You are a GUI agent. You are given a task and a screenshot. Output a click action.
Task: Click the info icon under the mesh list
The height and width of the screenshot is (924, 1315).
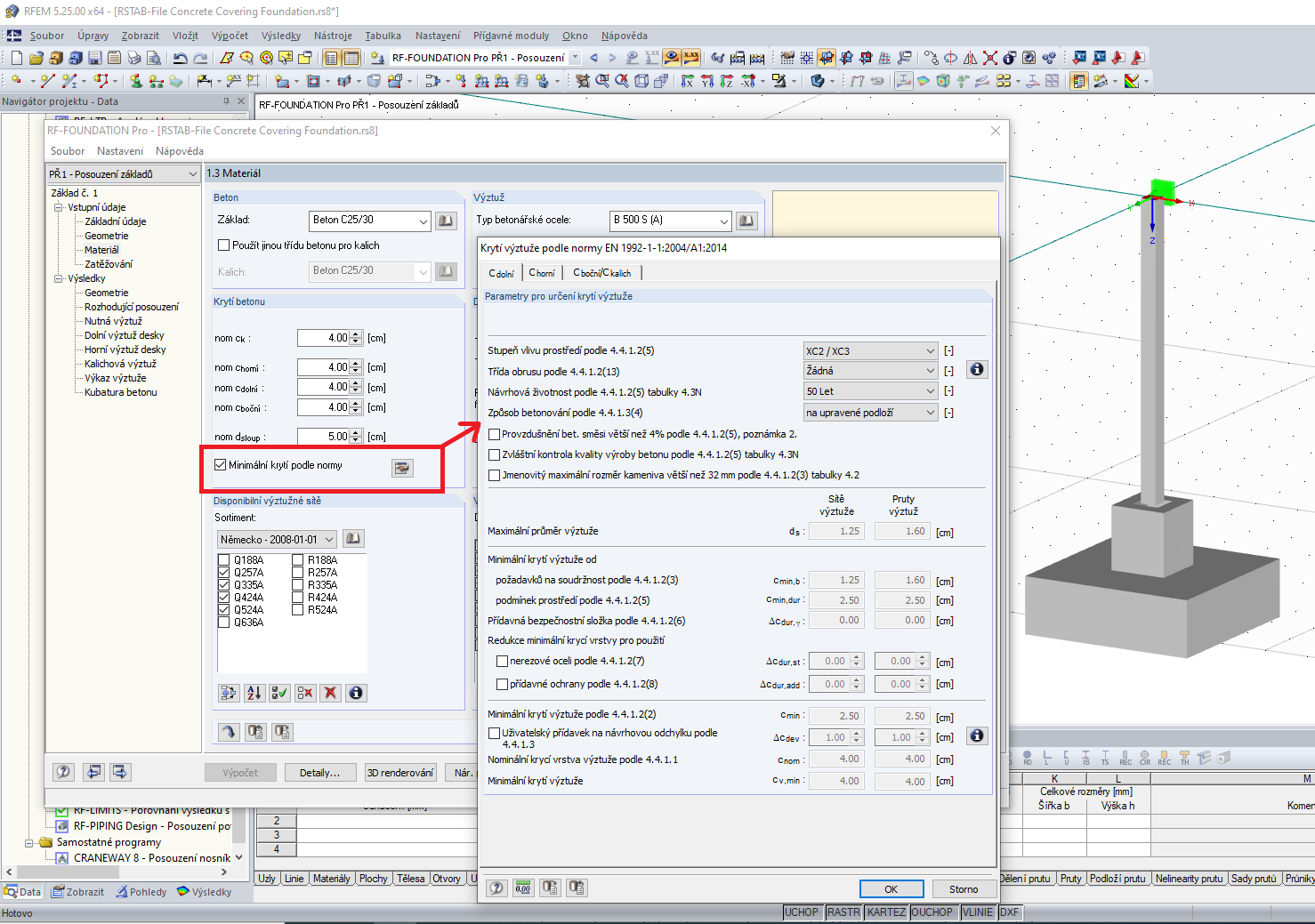[356, 693]
